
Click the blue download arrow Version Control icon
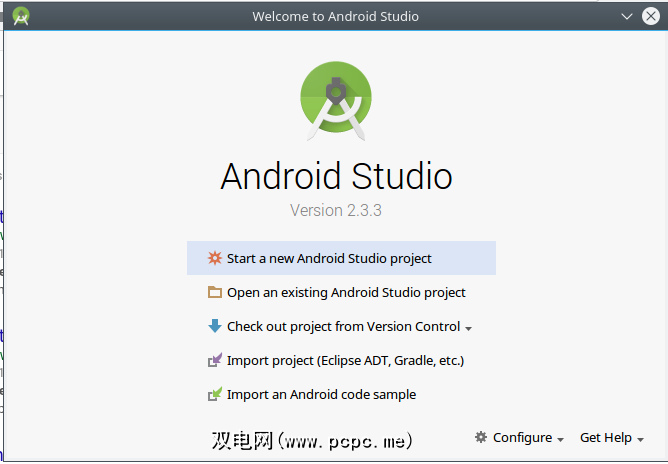coord(215,326)
